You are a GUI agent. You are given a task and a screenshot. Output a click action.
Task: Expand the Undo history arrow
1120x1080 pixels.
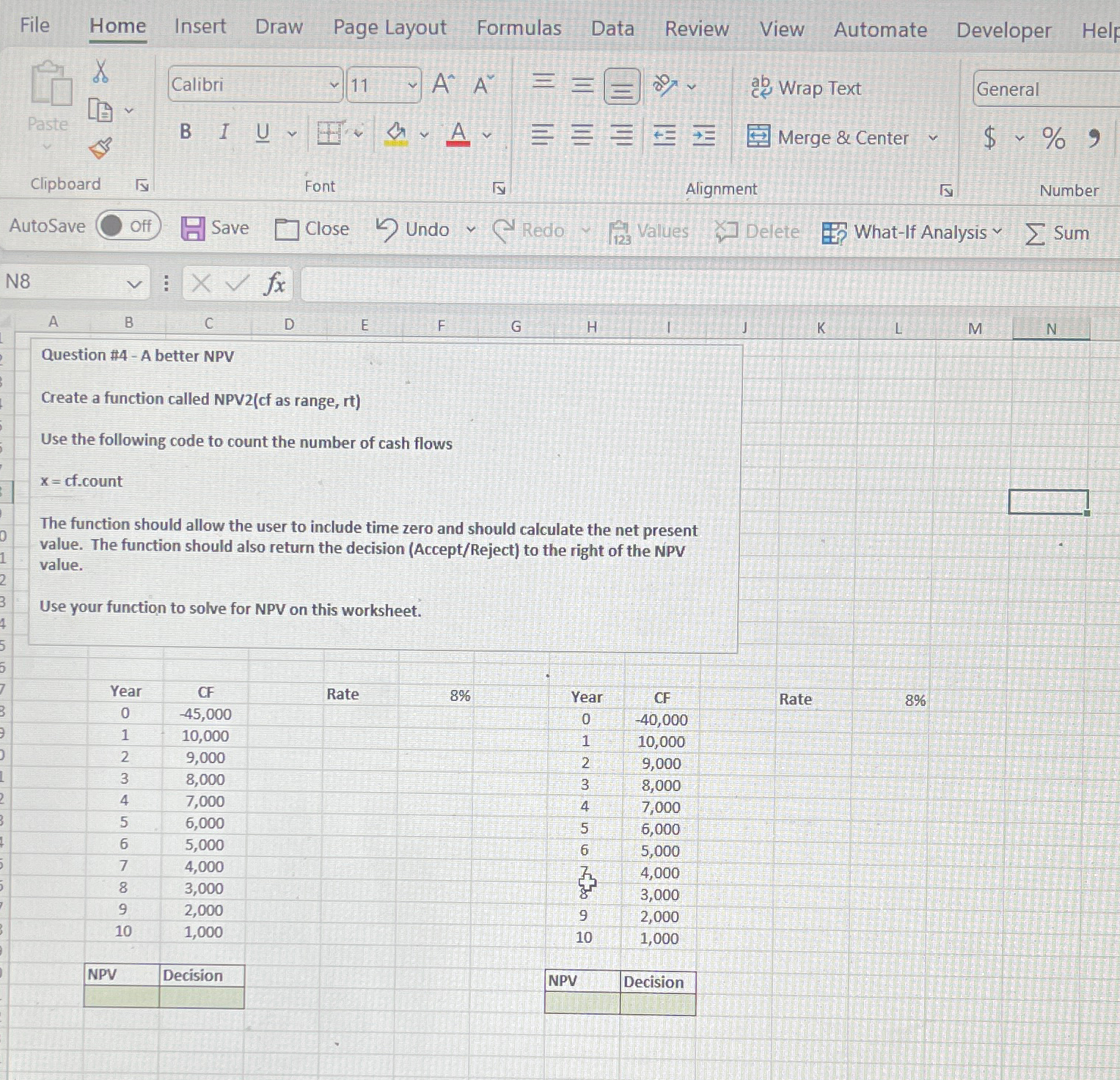pyautogui.click(x=471, y=230)
